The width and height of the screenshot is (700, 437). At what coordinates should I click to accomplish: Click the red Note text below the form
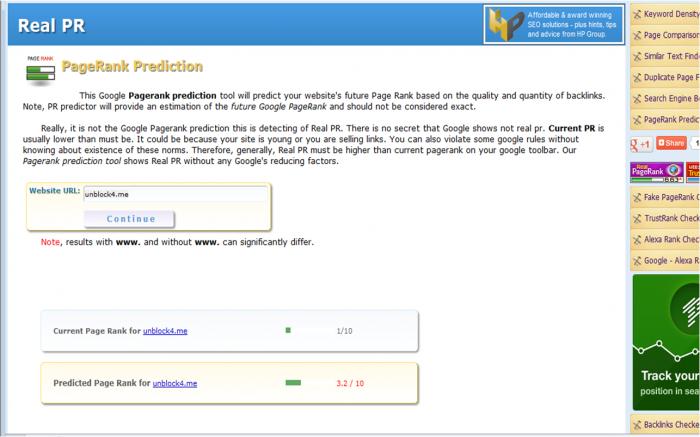point(50,242)
